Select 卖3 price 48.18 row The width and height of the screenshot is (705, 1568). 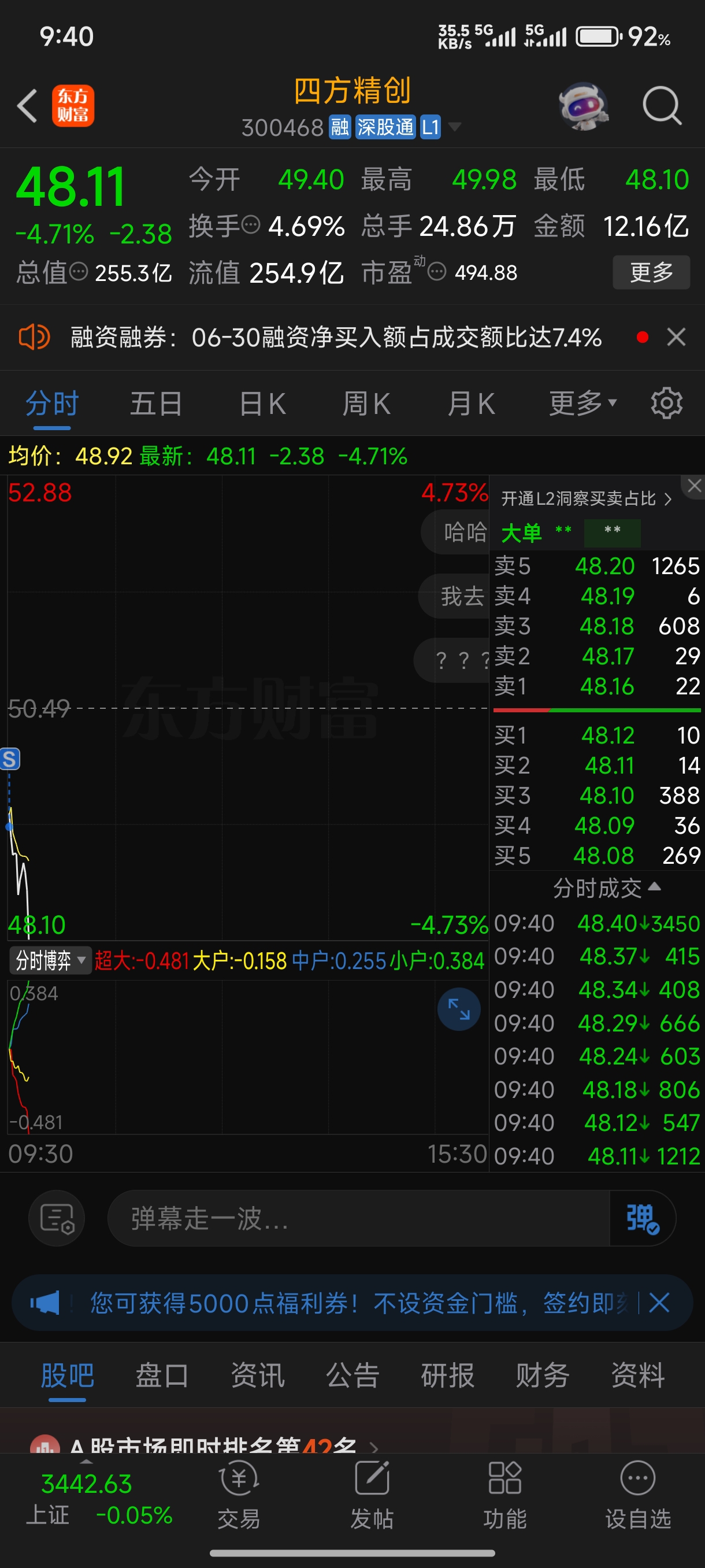tap(597, 626)
